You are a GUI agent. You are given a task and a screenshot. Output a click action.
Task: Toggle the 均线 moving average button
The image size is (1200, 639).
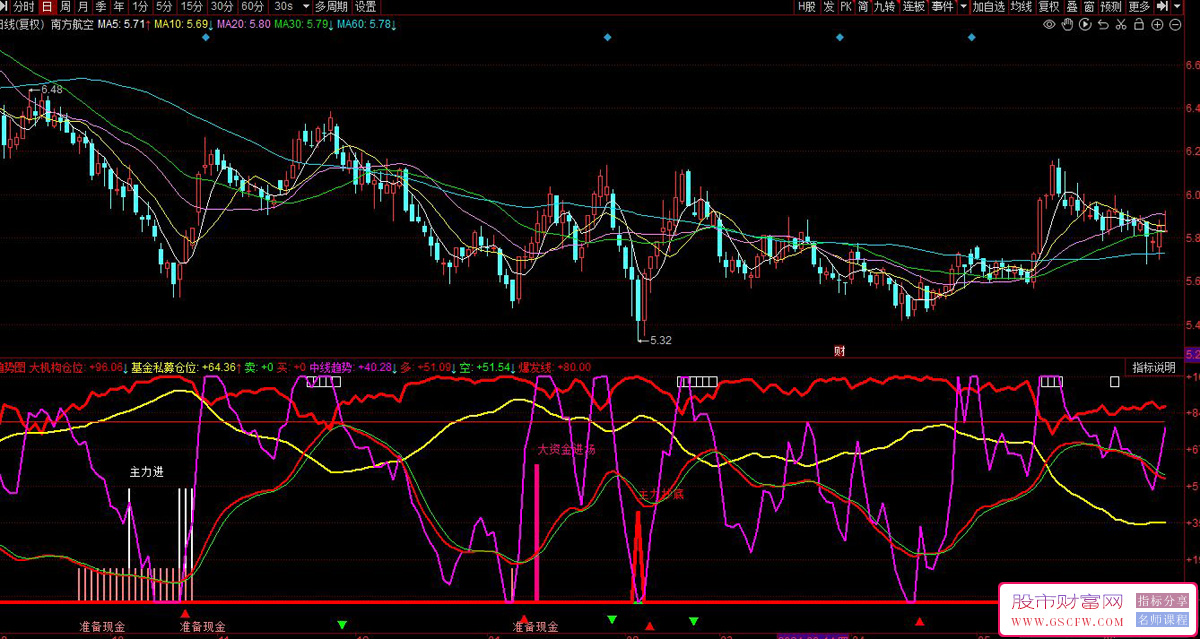coord(1021,6)
